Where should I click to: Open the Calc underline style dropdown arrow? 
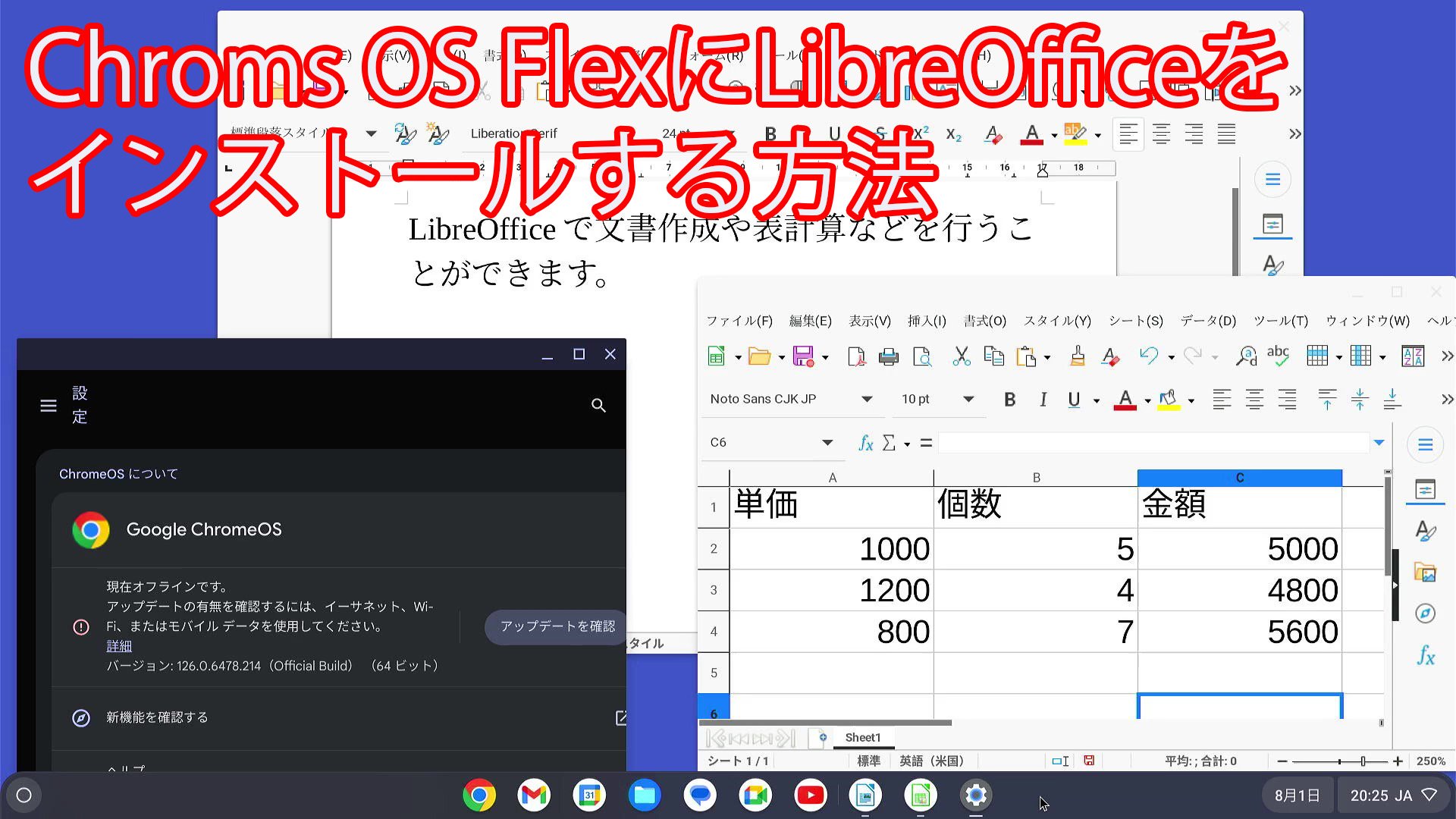click(1097, 400)
